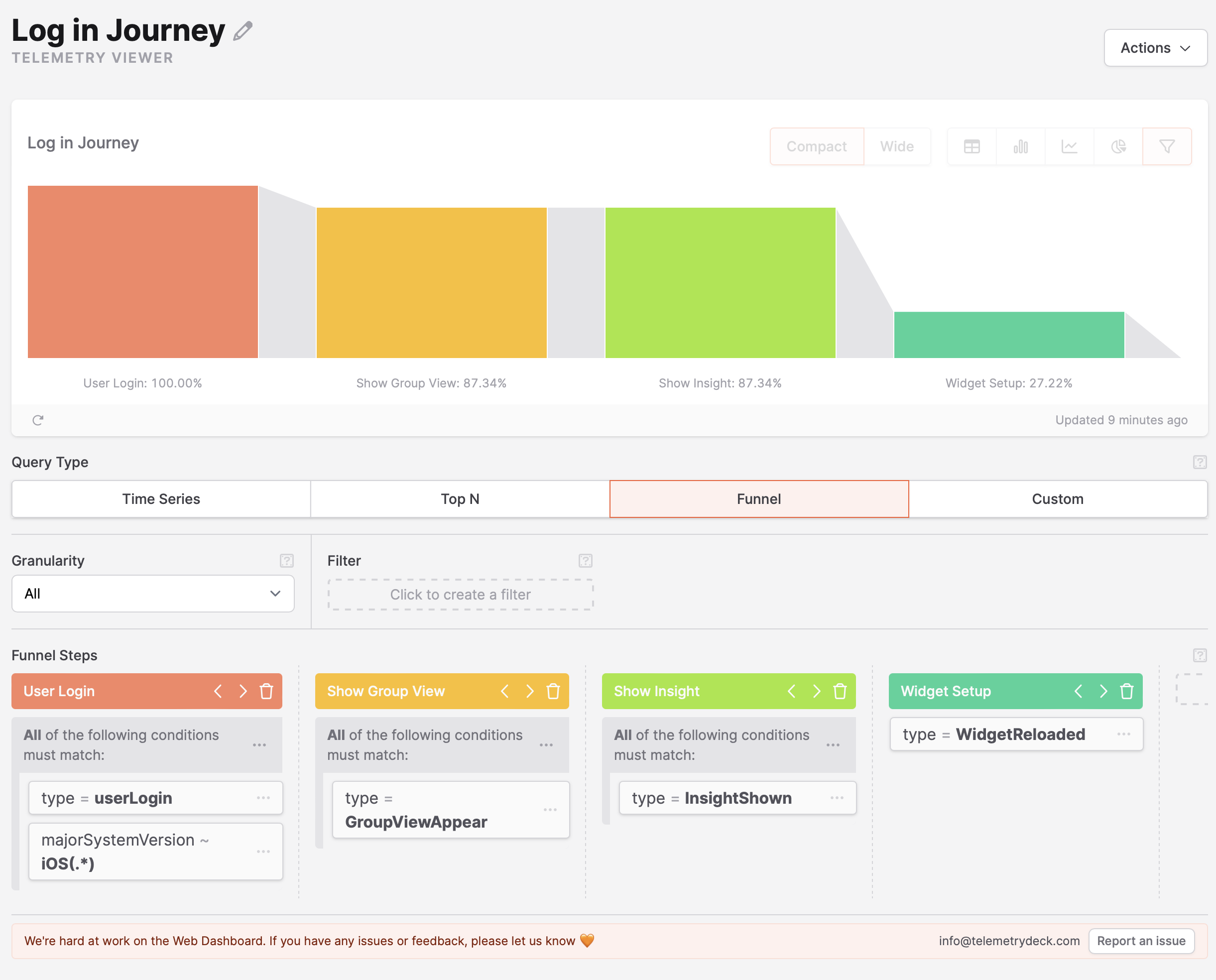This screenshot has height=980, width=1216.
Task: Open the Actions dropdown menu
Action: click(x=1155, y=48)
